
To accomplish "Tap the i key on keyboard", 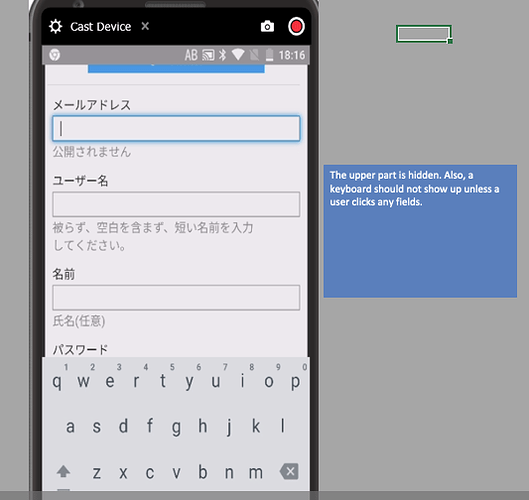I will pos(242,382).
